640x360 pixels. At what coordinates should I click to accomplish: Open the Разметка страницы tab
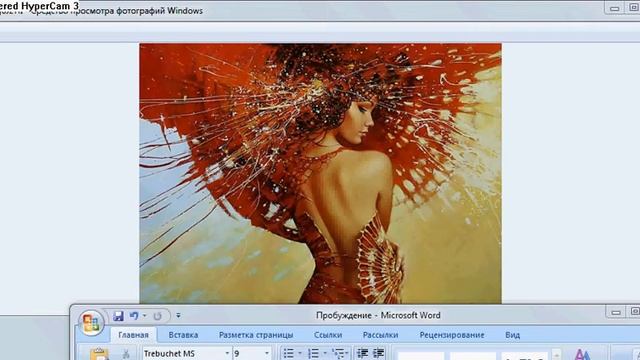(x=256, y=335)
